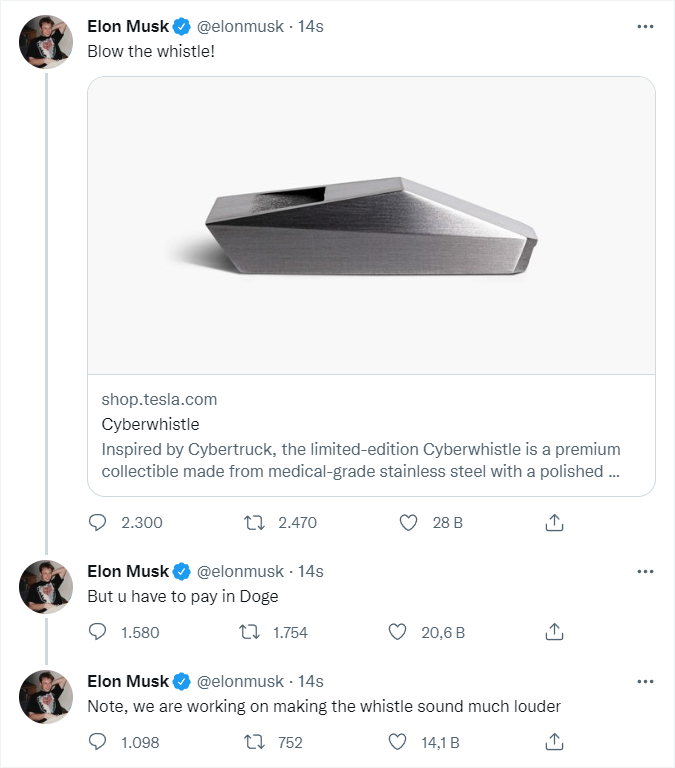Reply to the "Blow the whistle!" tweet
This screenshot has height=768, width=675.
pos(98,522)
